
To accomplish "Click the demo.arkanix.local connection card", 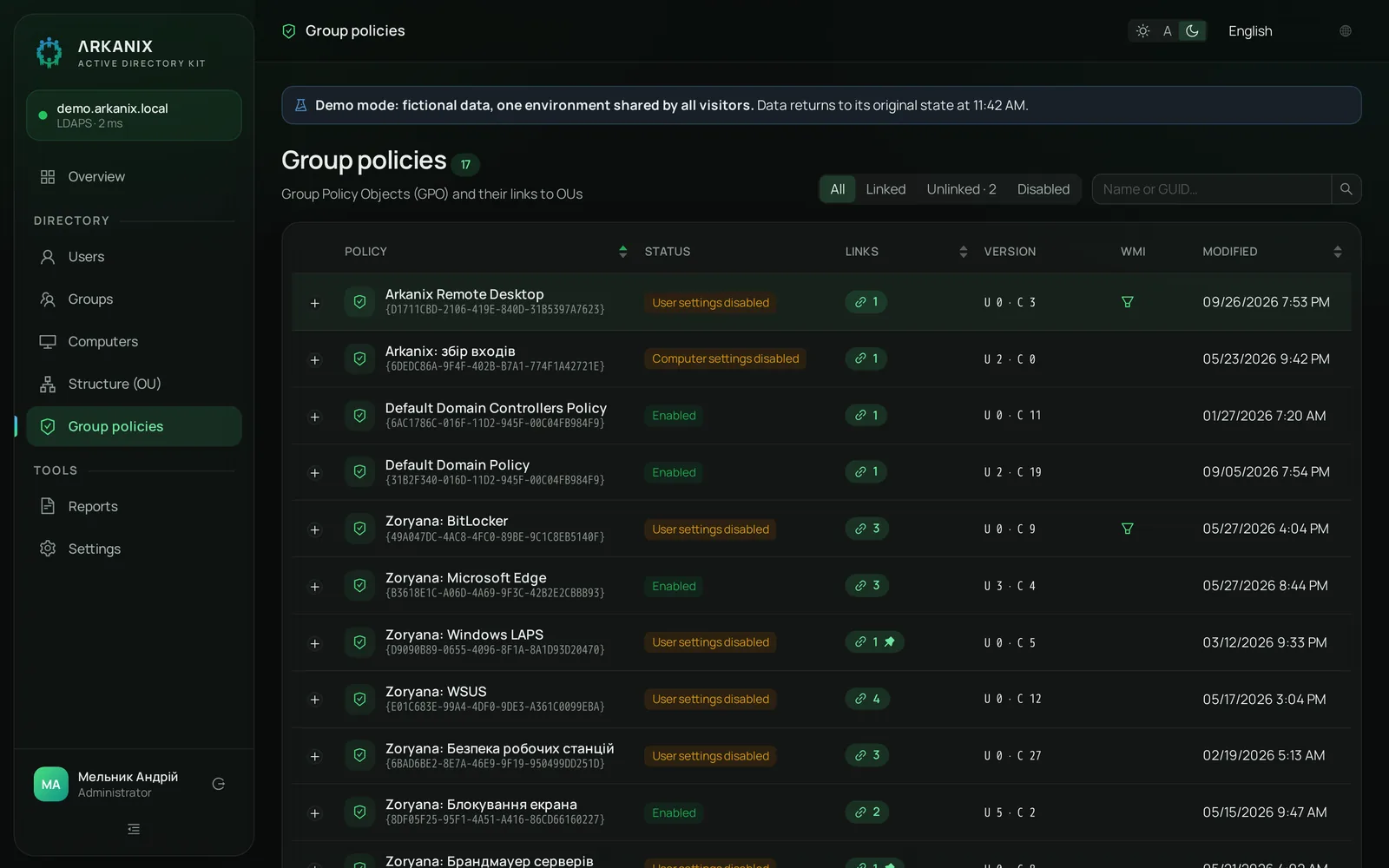I will 134,115.
